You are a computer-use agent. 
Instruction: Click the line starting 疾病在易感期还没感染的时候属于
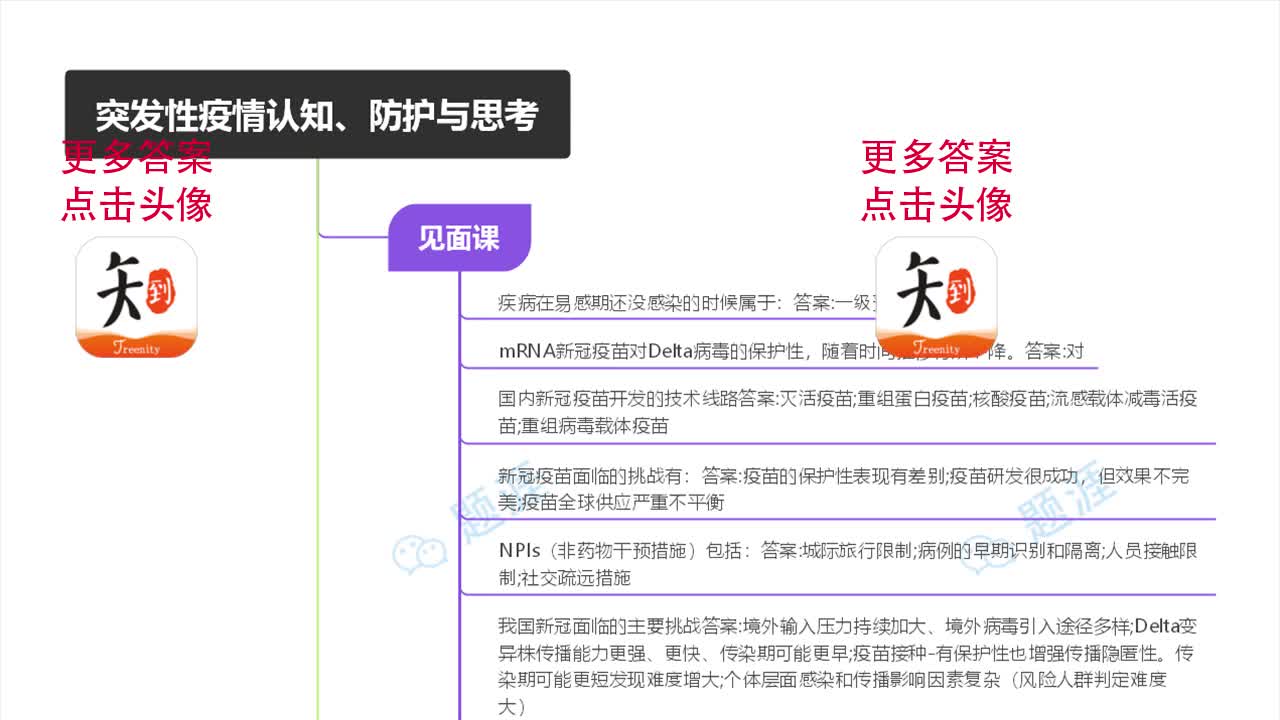[x=686, y=302]
